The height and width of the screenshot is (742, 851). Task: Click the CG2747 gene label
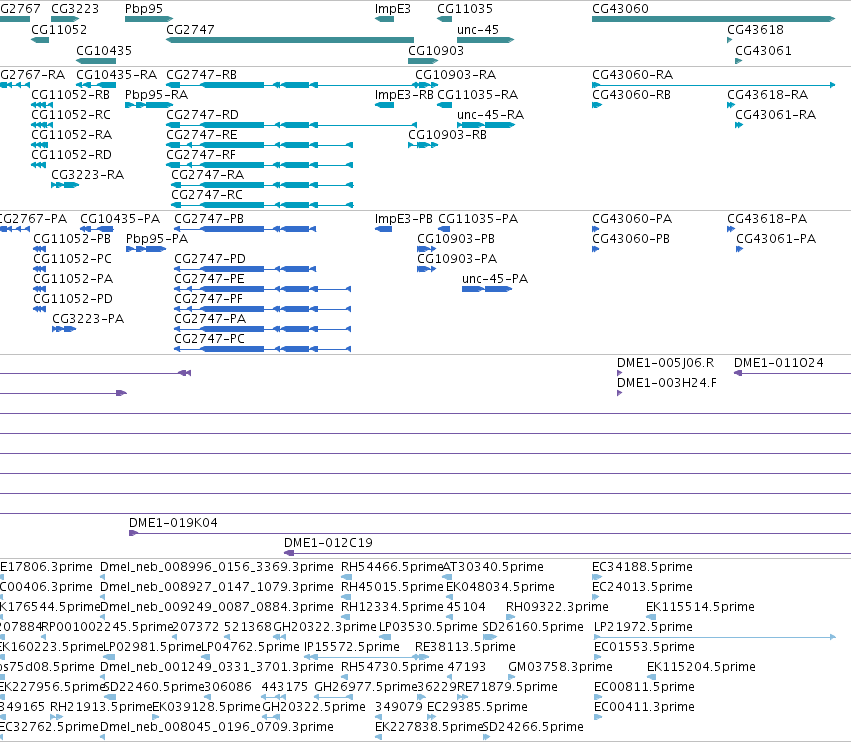coord(190,29)
